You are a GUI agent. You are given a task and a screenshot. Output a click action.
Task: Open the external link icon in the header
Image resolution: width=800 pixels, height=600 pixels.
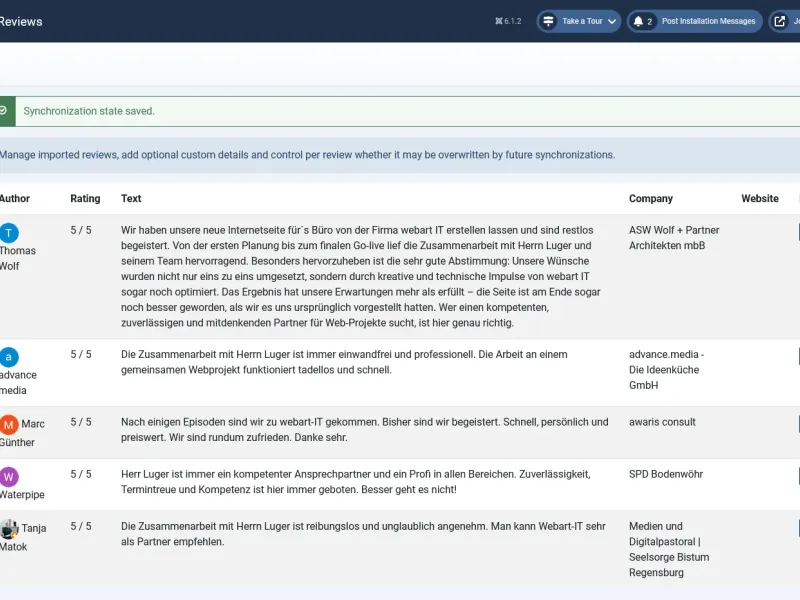(780, 21)
